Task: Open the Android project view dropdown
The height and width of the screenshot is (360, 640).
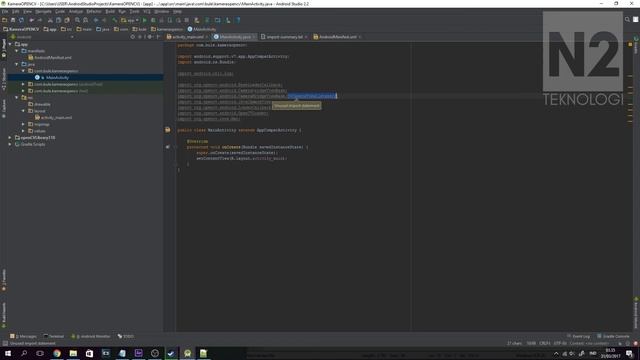Action: coord(43,37)
